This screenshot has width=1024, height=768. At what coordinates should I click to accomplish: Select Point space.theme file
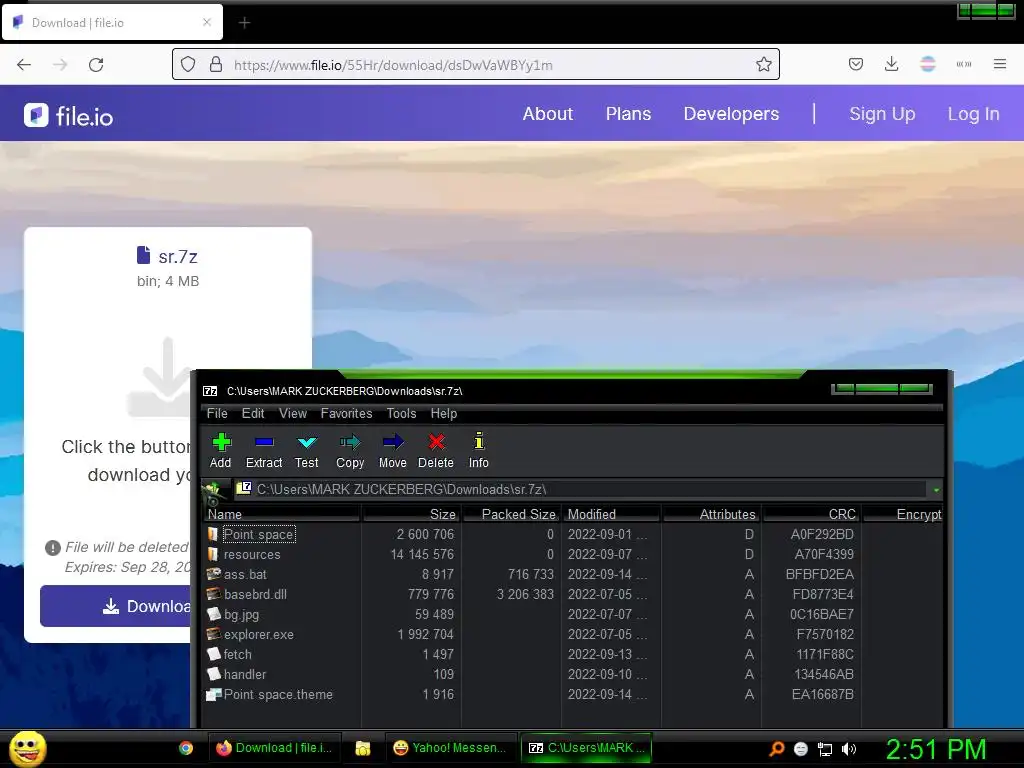click(278, 694)
